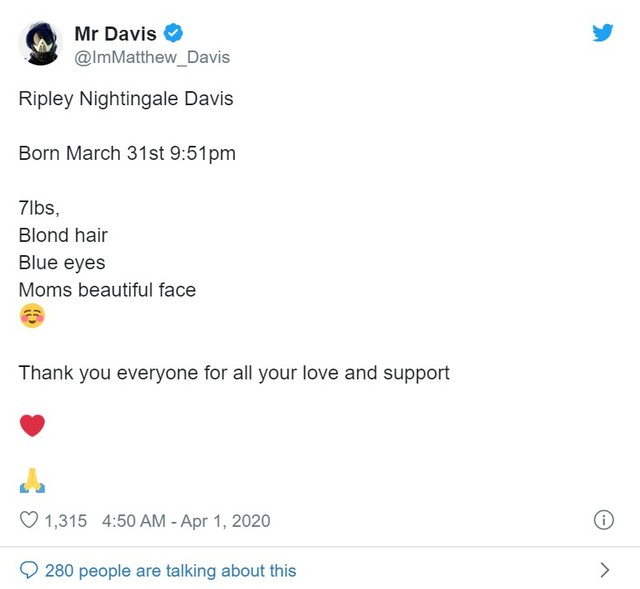Viewport: 640px width, 589px height.
Task: Click the Twitter bird logo
Action: (602, 34)
